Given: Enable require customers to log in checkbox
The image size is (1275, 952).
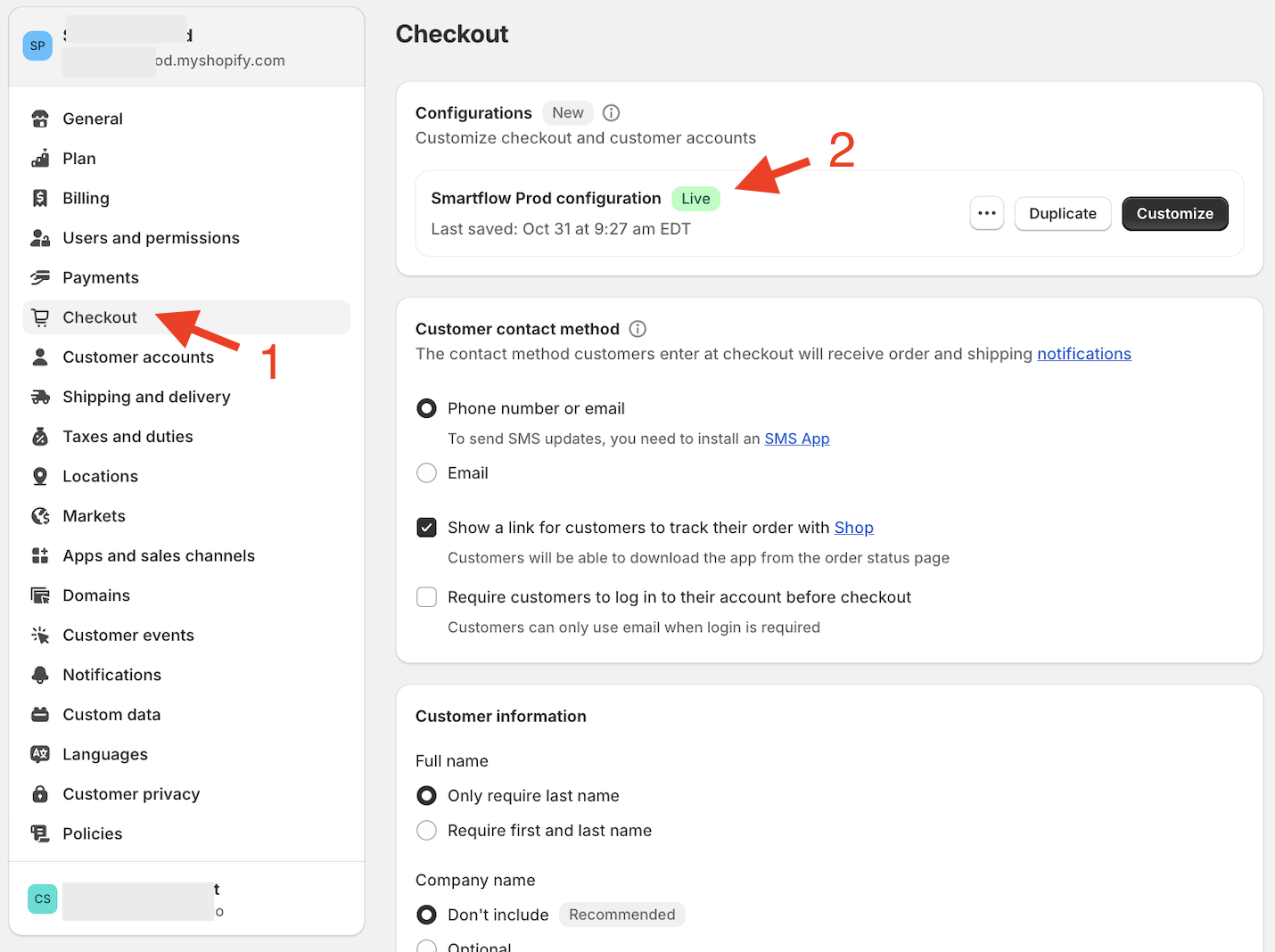Looking at the screenshot, I should (x=427, y=597).
